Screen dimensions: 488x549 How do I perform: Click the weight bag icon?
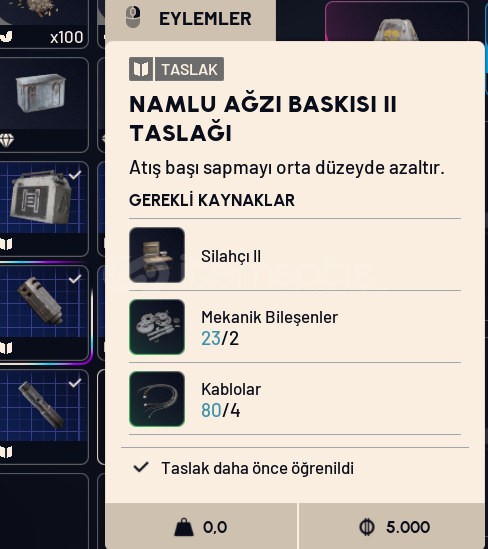click(184, 527)
